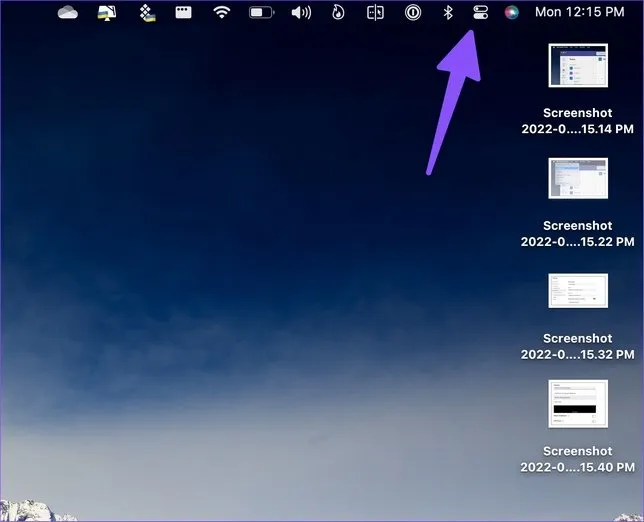Image resolution: width=644 pixels, height=522 pixels.
Task: Open the window-shaped menu bar icon
Action: point(183,13)
